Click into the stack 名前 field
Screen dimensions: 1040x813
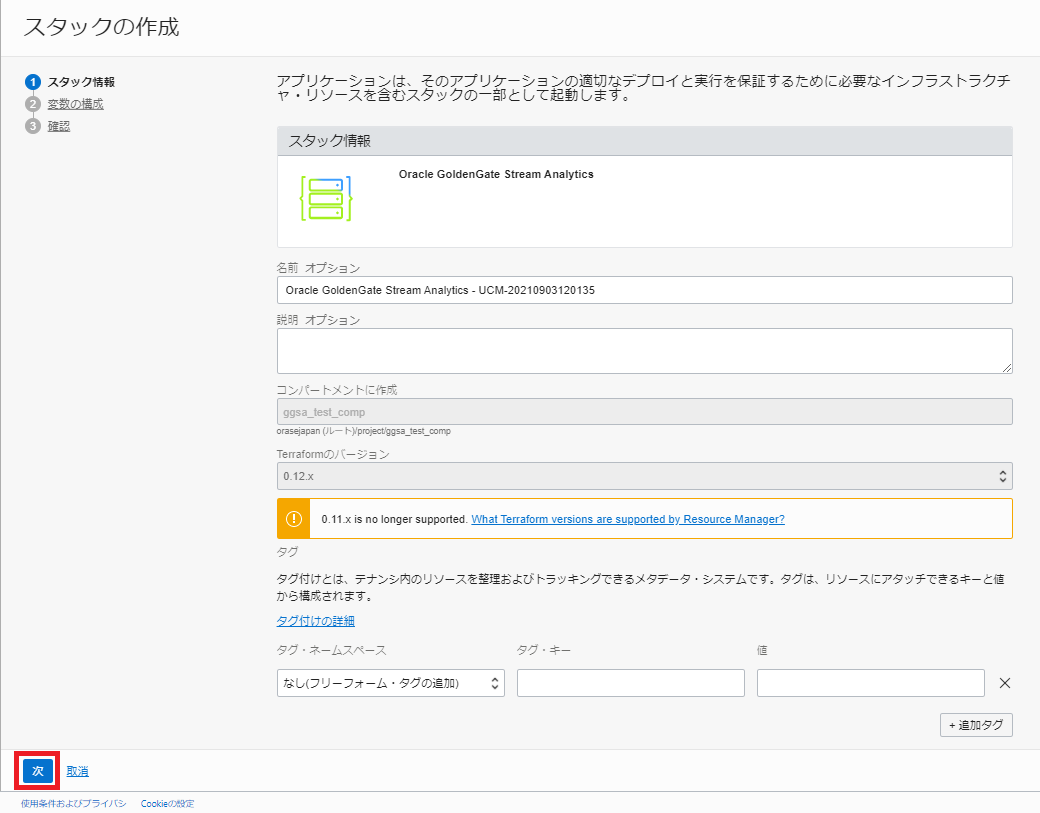point(644,290)
